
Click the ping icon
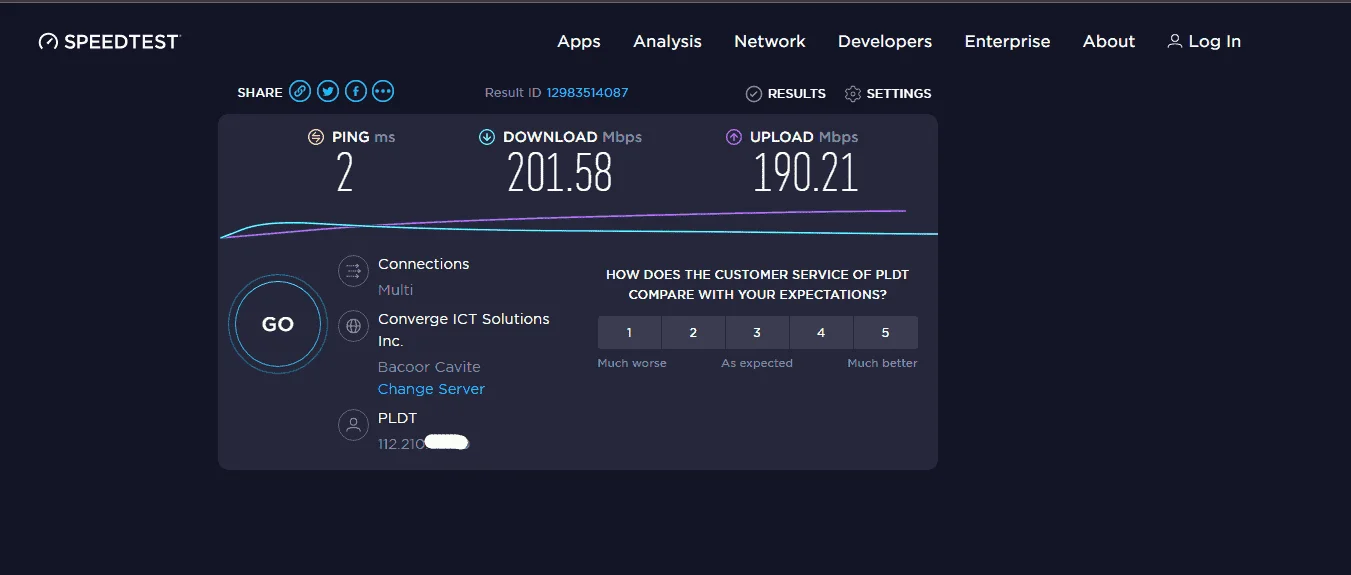(x=316, y=137)
